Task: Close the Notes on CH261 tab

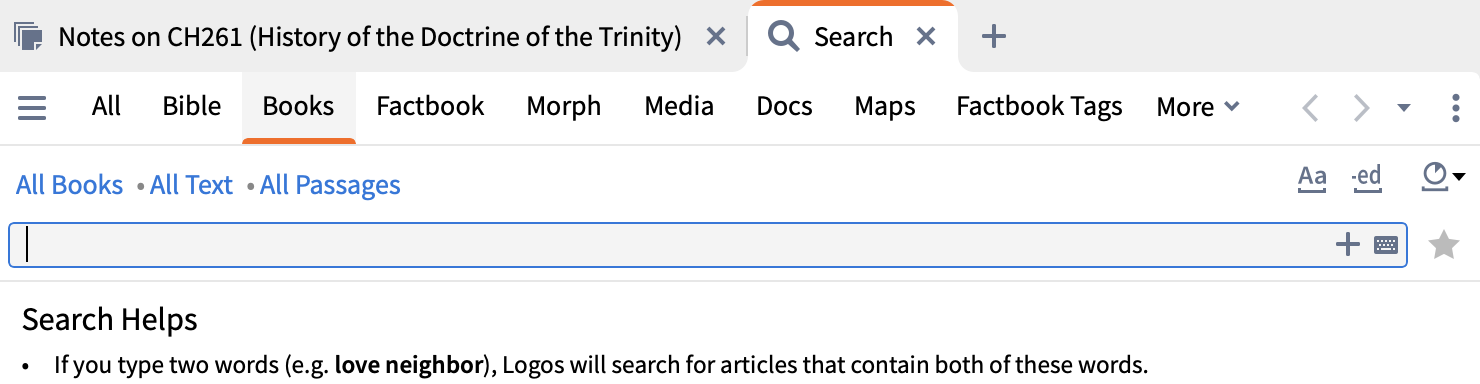Action: (716, 37)
